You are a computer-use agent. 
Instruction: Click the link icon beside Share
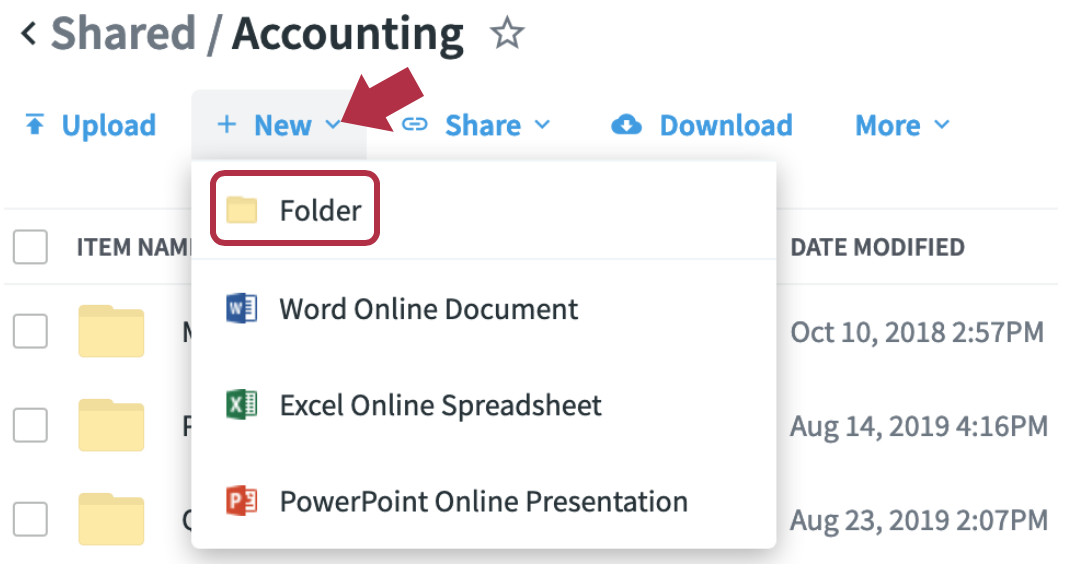tap(414, 124)
